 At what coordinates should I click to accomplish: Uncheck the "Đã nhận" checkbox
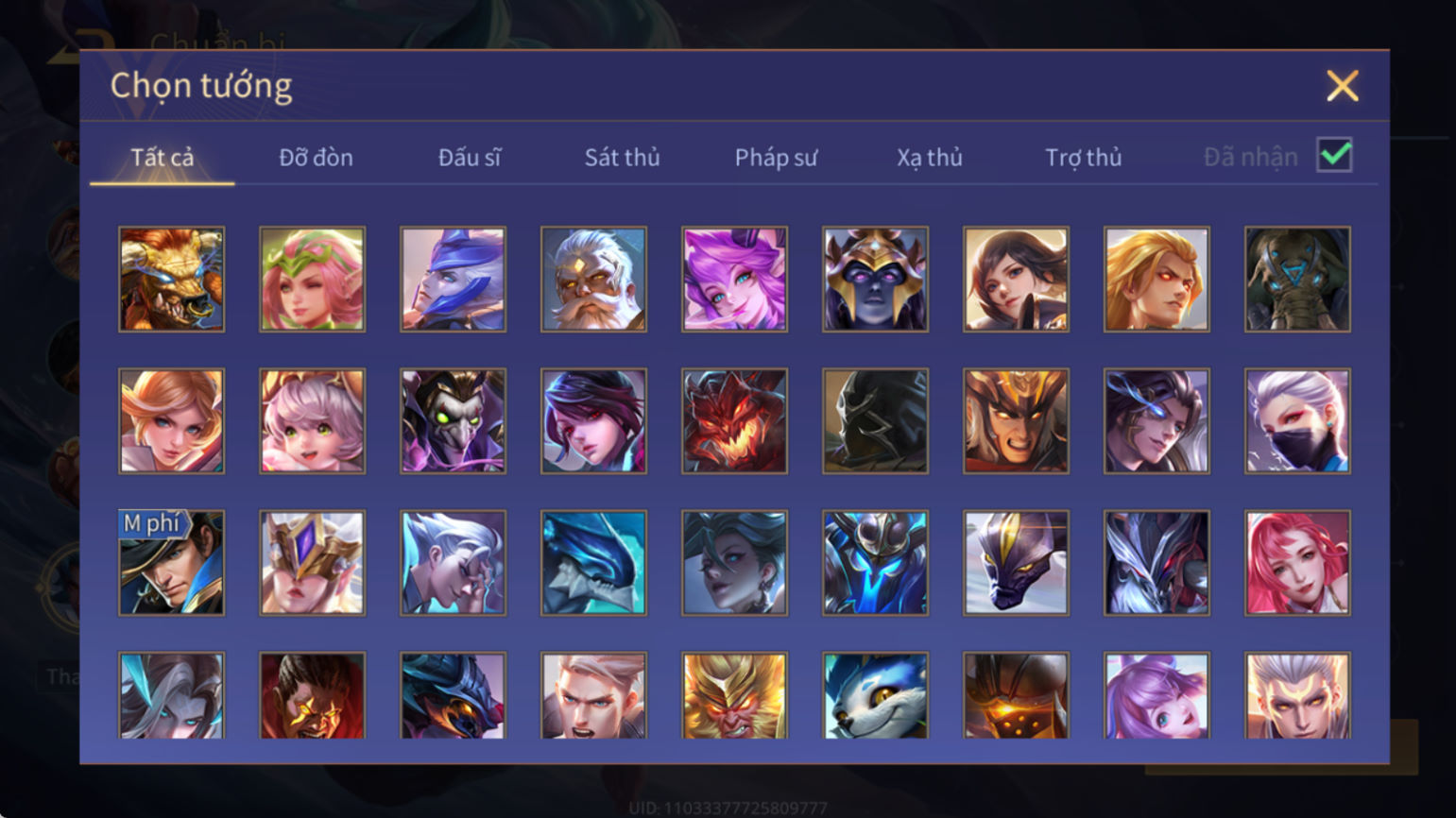[1334, 155]
